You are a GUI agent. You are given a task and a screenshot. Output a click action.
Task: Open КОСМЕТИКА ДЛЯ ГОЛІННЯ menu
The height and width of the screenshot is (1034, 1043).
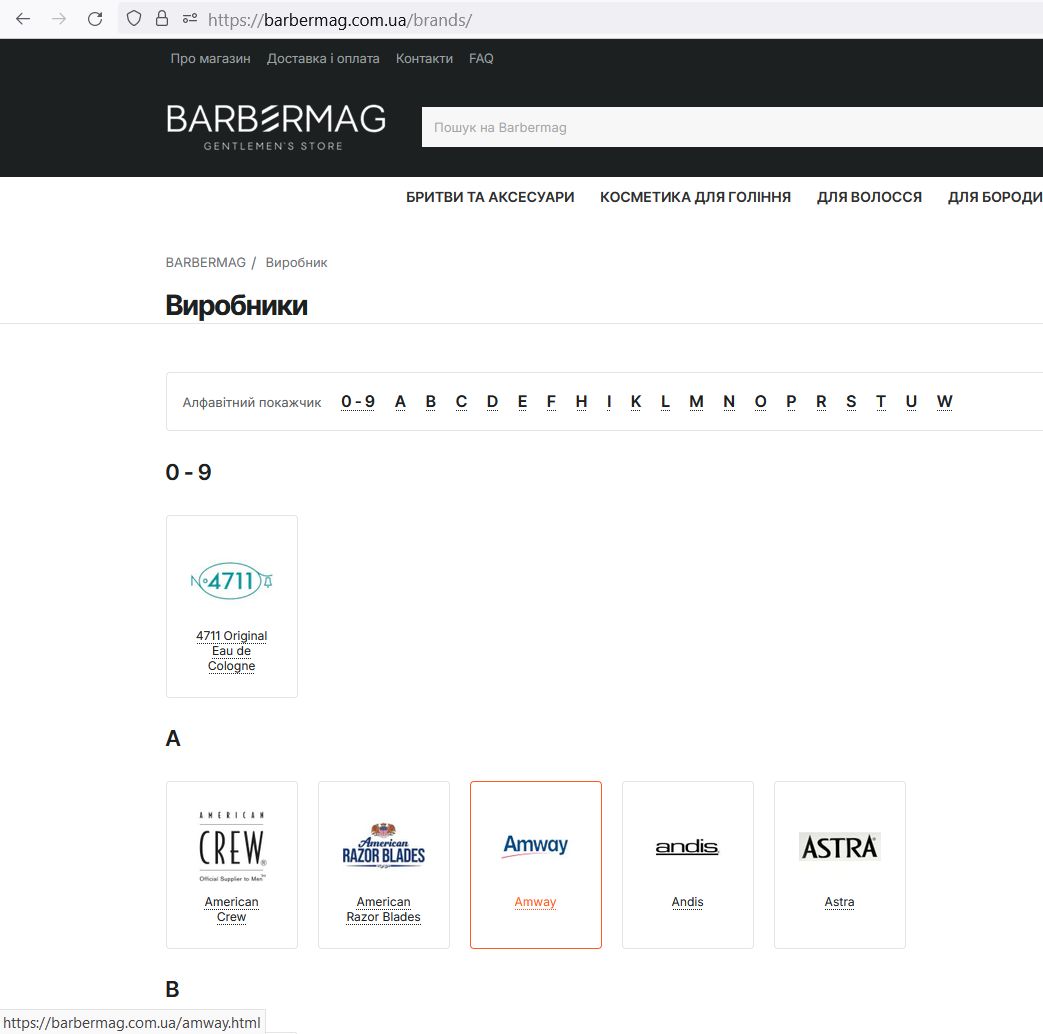tap(695, 197)
